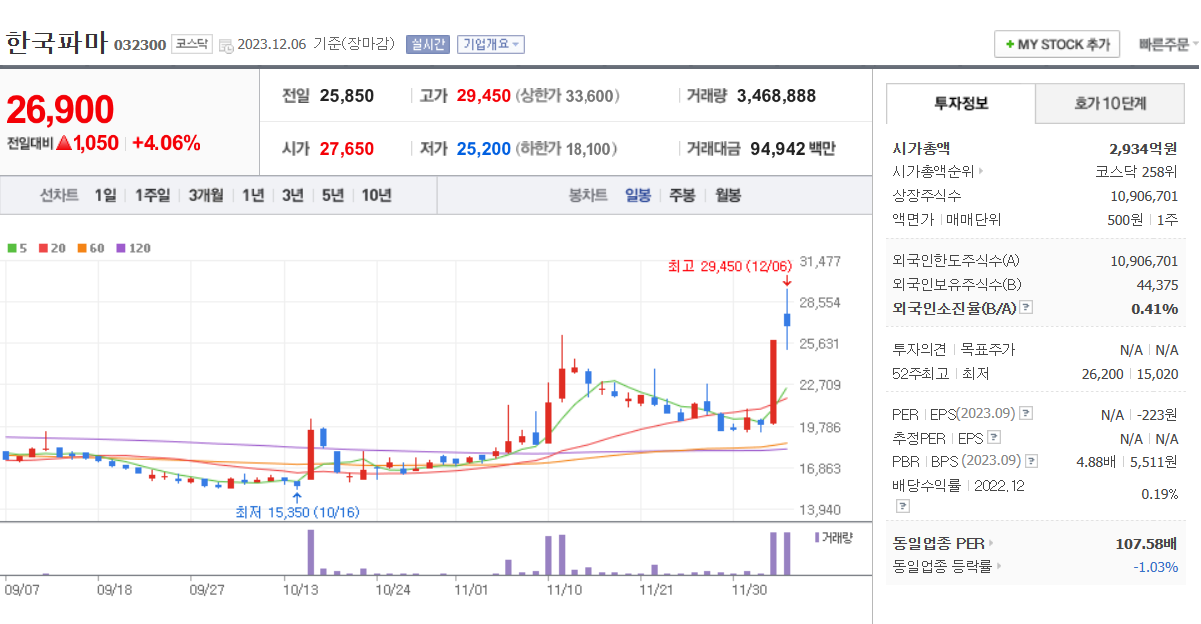Open help icon below 배당수익률 label

902,506
